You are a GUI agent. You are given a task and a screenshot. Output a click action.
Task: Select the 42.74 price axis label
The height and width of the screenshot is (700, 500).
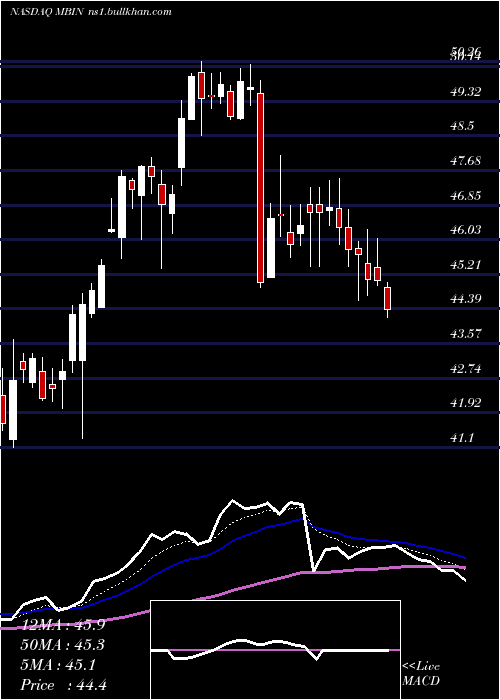(x=466, y=368)
